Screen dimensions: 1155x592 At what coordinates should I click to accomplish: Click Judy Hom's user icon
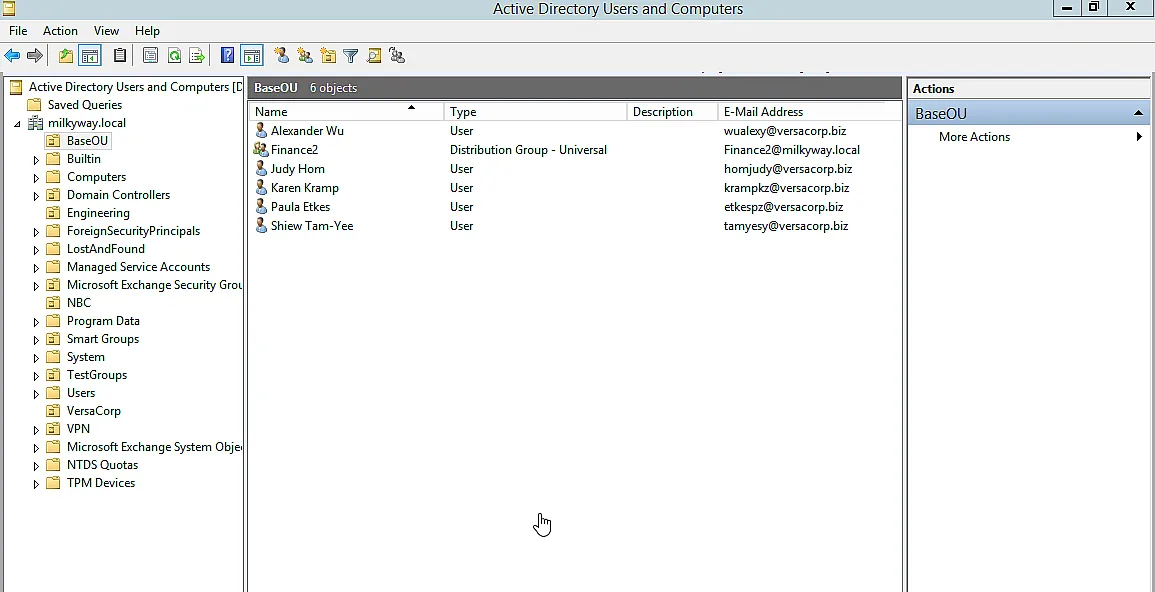(x=261, y=169)
